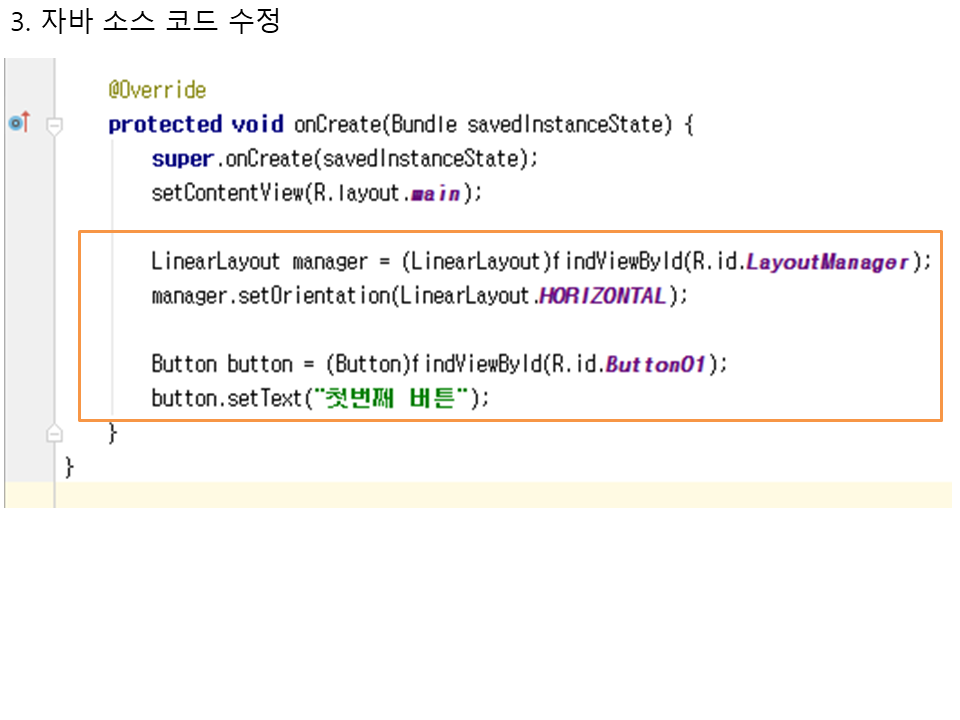Click the italic main layout reference
Viewport: 960px width, 720px height.
pyautogui.click(x=436, y=194)
